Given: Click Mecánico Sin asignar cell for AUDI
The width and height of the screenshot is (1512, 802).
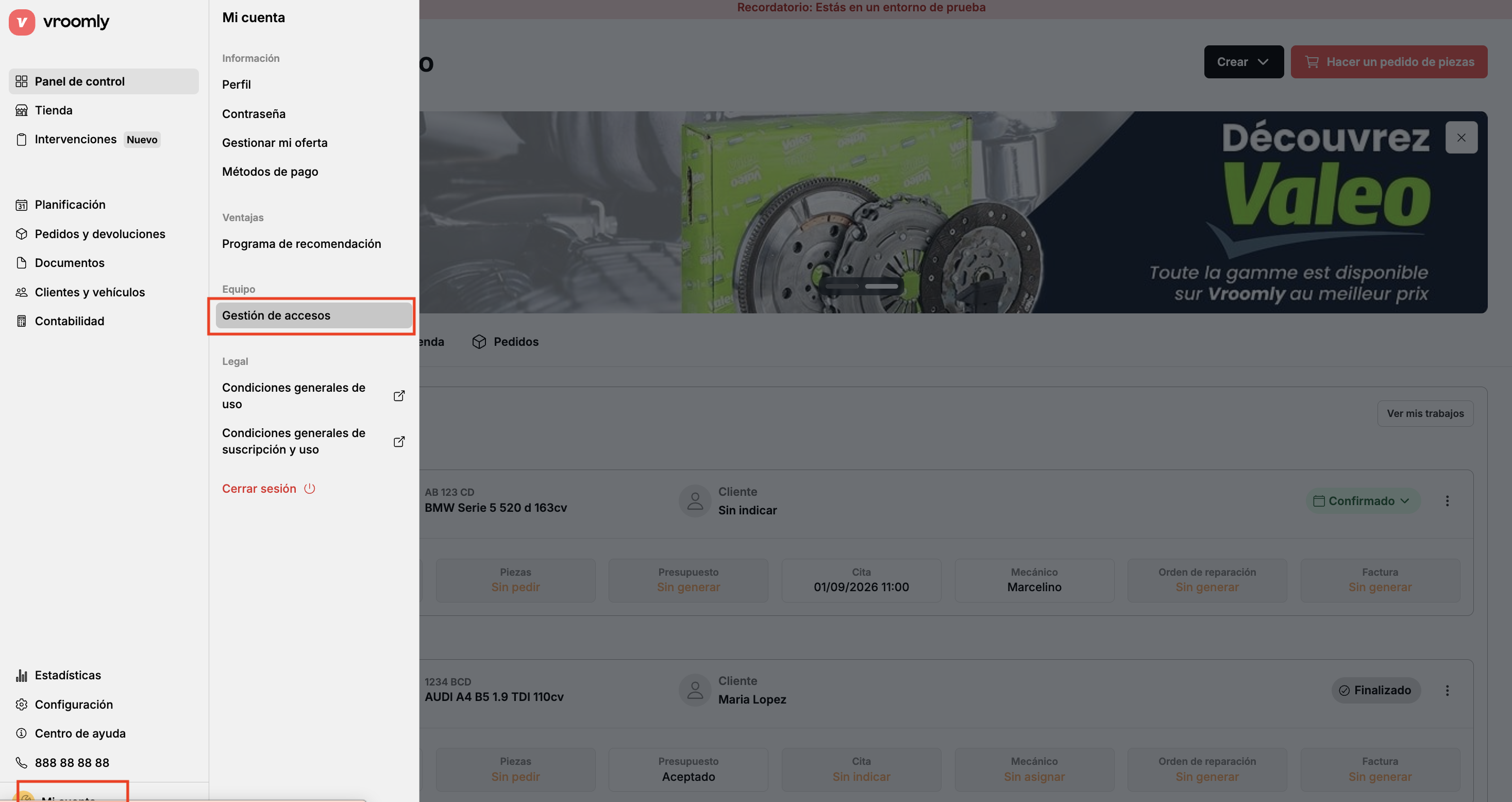Looking at the screenshot, I should (1034, 770).
